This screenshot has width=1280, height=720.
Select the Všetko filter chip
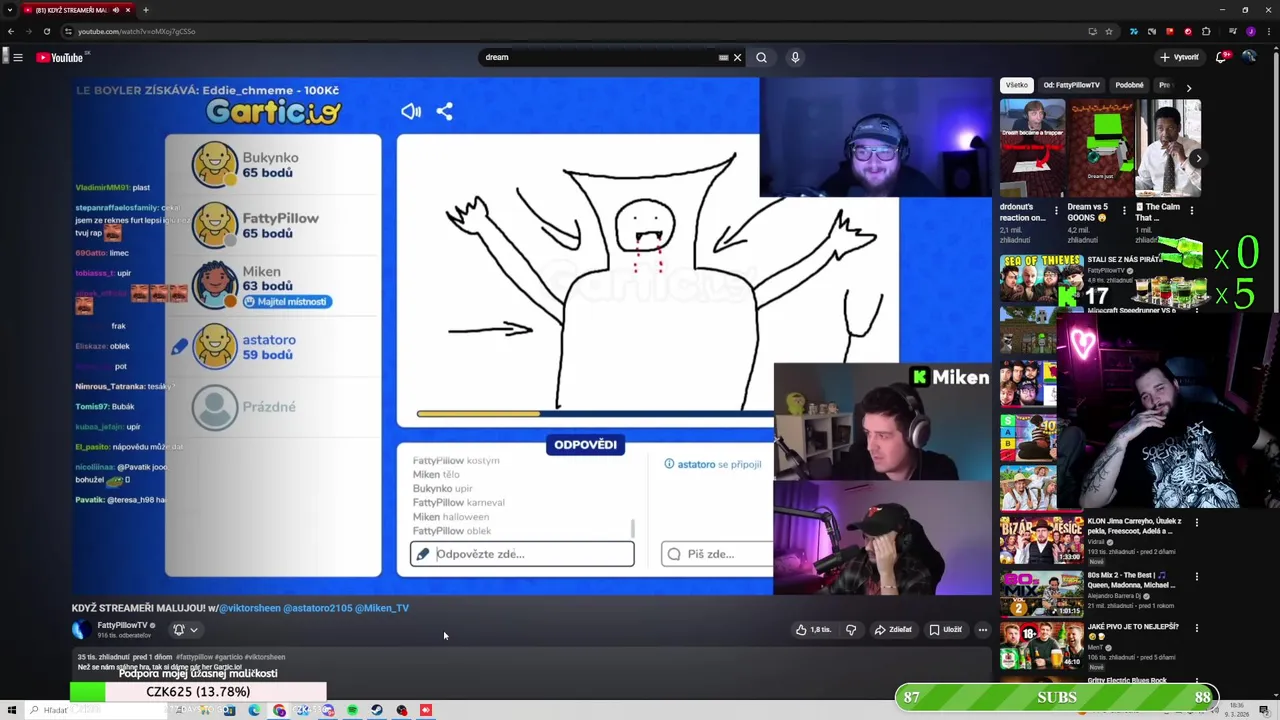point(1016,85)
